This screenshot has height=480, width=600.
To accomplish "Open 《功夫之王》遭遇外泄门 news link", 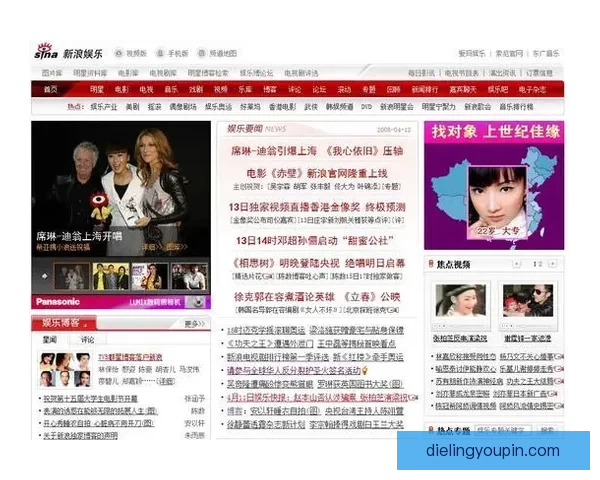I will pyautogui.click(x=270, y=344).
